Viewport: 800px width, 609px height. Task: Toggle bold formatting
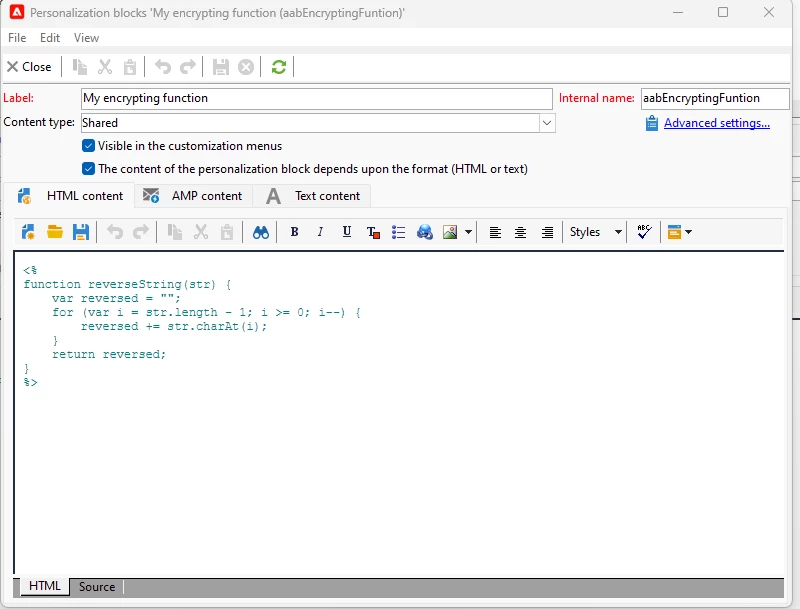click(x=294, y=232)
